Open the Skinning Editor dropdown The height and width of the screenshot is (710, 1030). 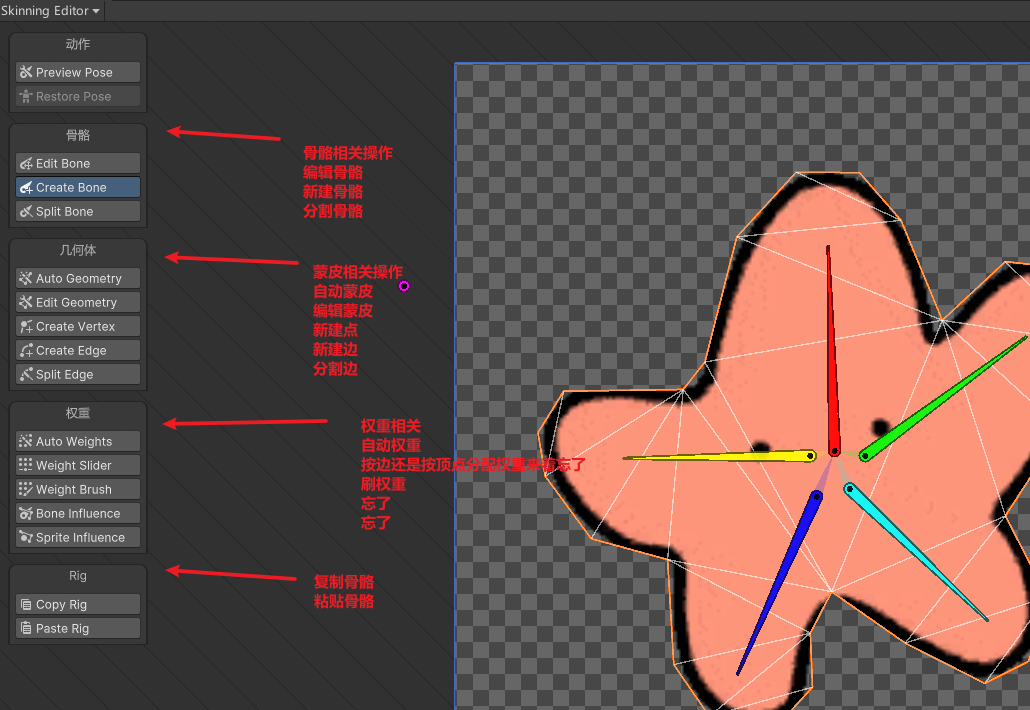pos(50,11)
